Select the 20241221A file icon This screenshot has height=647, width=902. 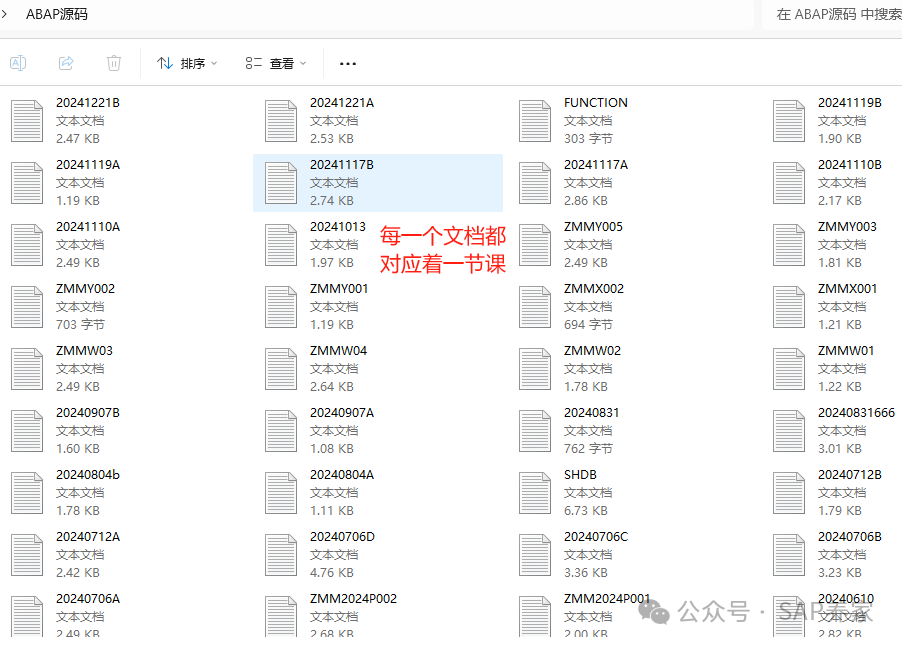point(281,121)
